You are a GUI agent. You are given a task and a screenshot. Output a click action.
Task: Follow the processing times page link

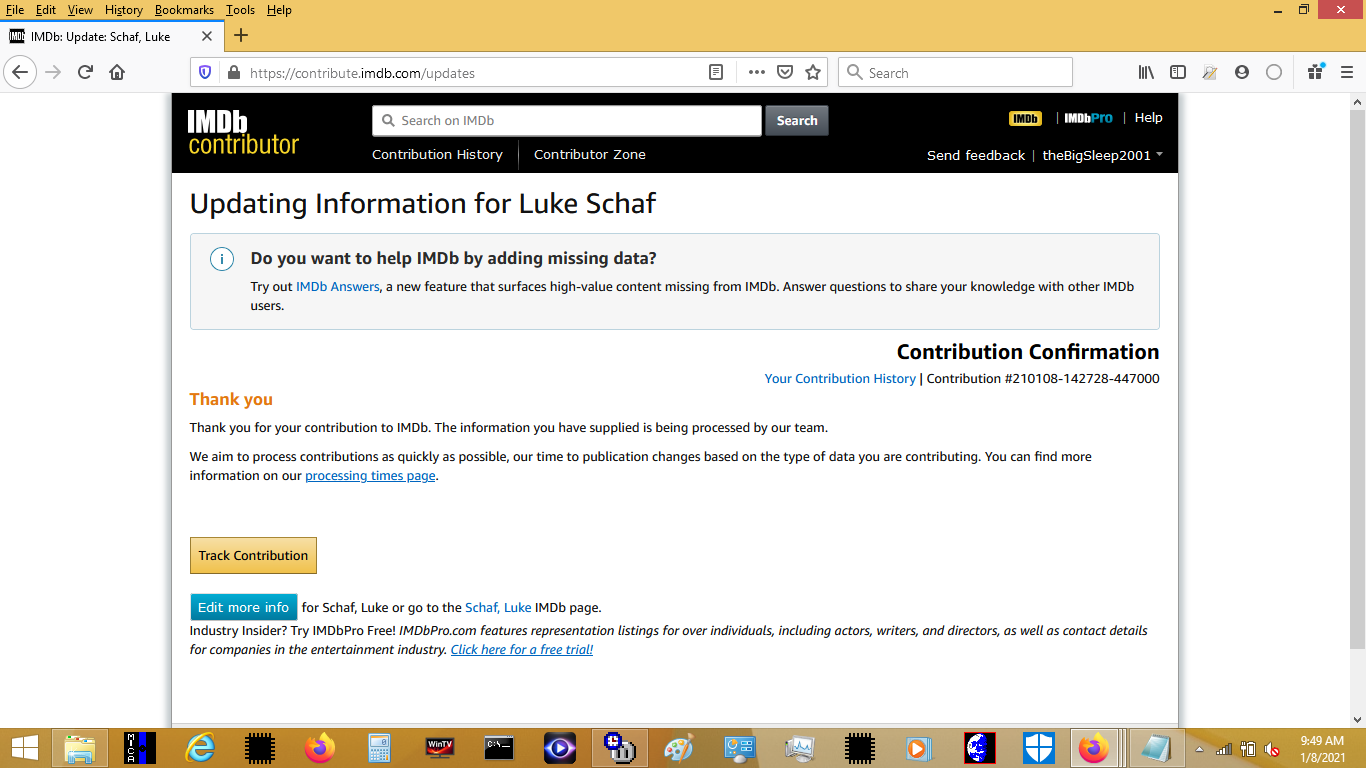tap(370, 476)
